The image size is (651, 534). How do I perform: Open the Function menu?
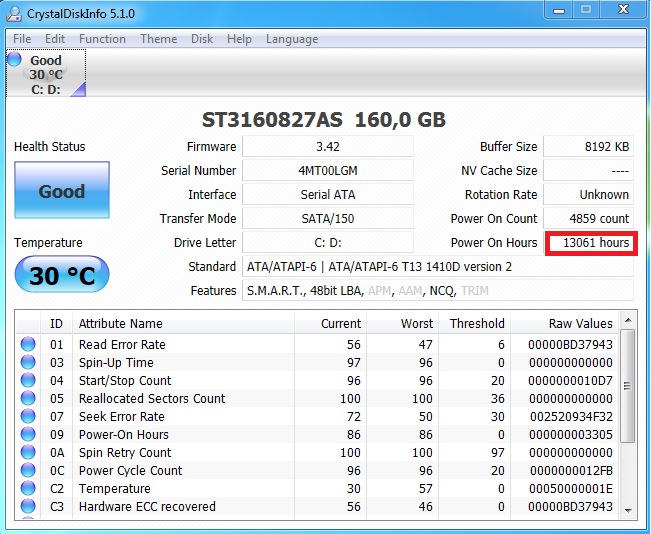pyautogui.click(x=102, y=39)
